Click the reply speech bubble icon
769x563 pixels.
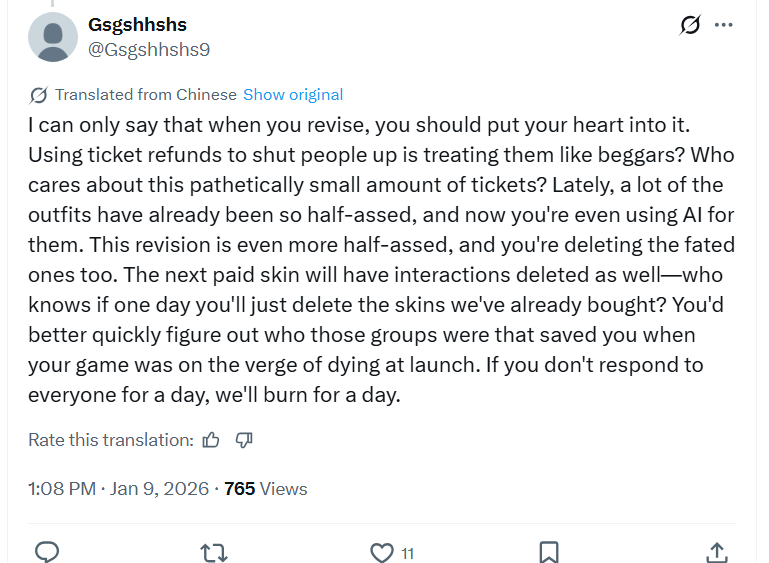[47, 551]
